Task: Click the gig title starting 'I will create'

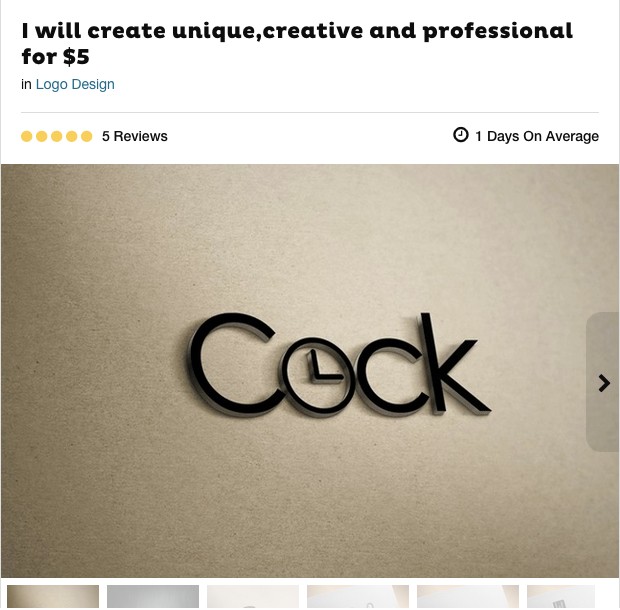Action: pyautogui.click(x=297, y=43)
